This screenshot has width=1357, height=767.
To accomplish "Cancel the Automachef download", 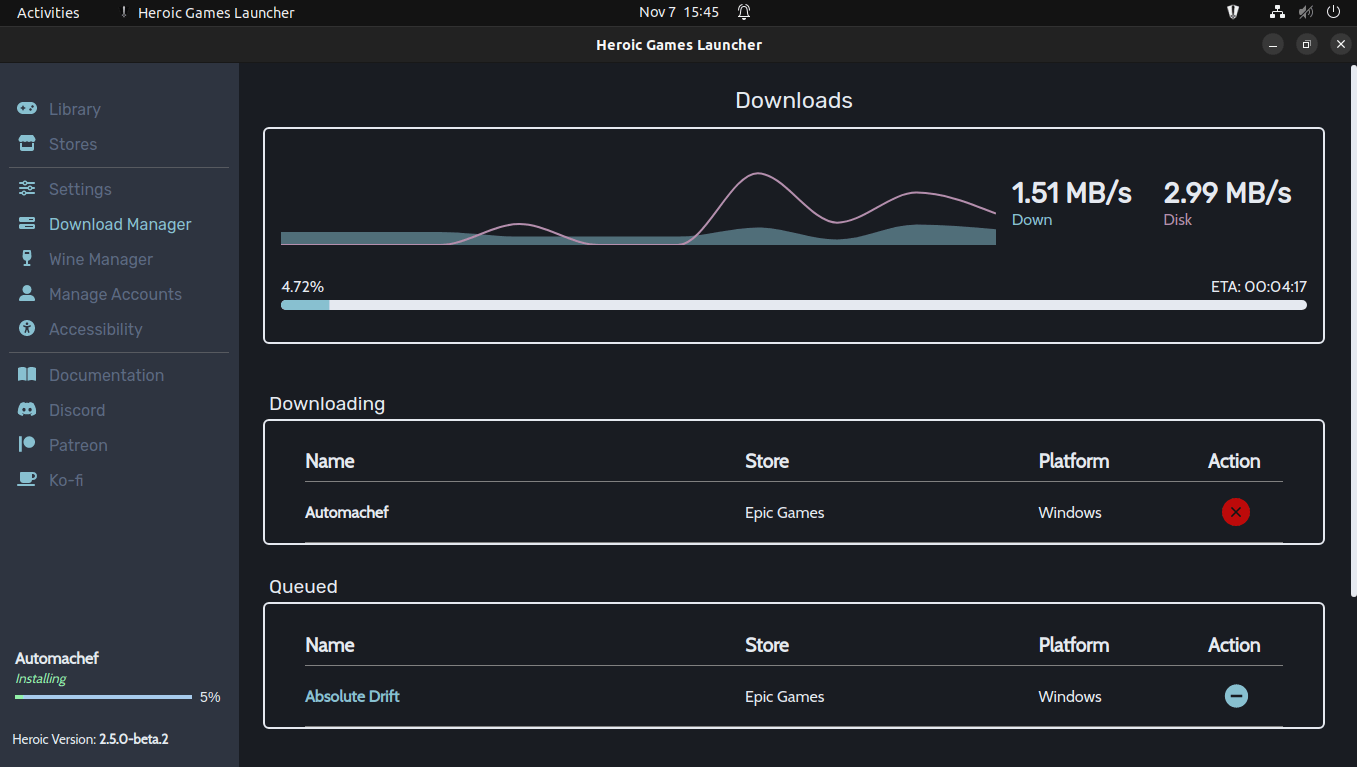I will 1235,512.
